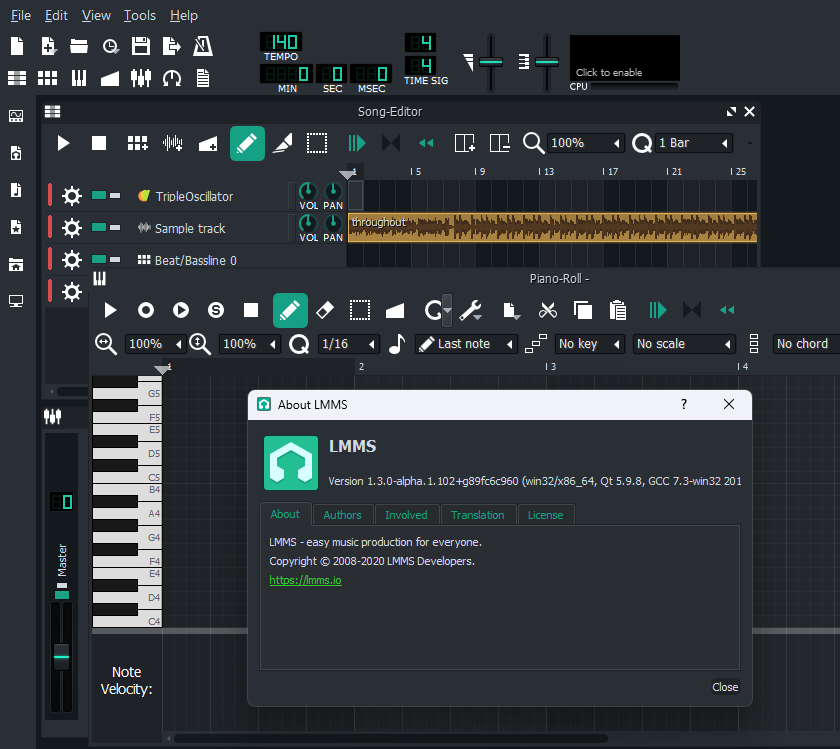
Task: Show the Beat+Bassline Editor from main toolbar
Action: tap(48, 78)
